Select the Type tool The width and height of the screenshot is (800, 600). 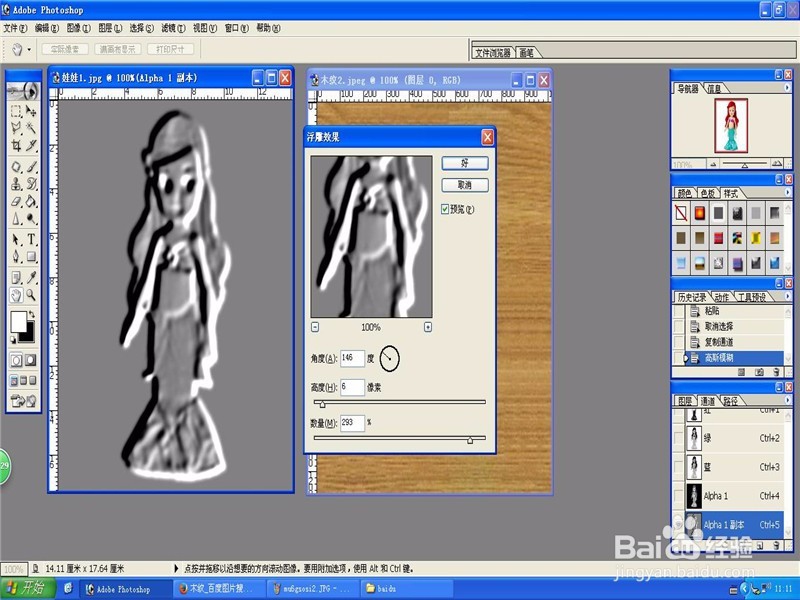click(x=31, y=239)
